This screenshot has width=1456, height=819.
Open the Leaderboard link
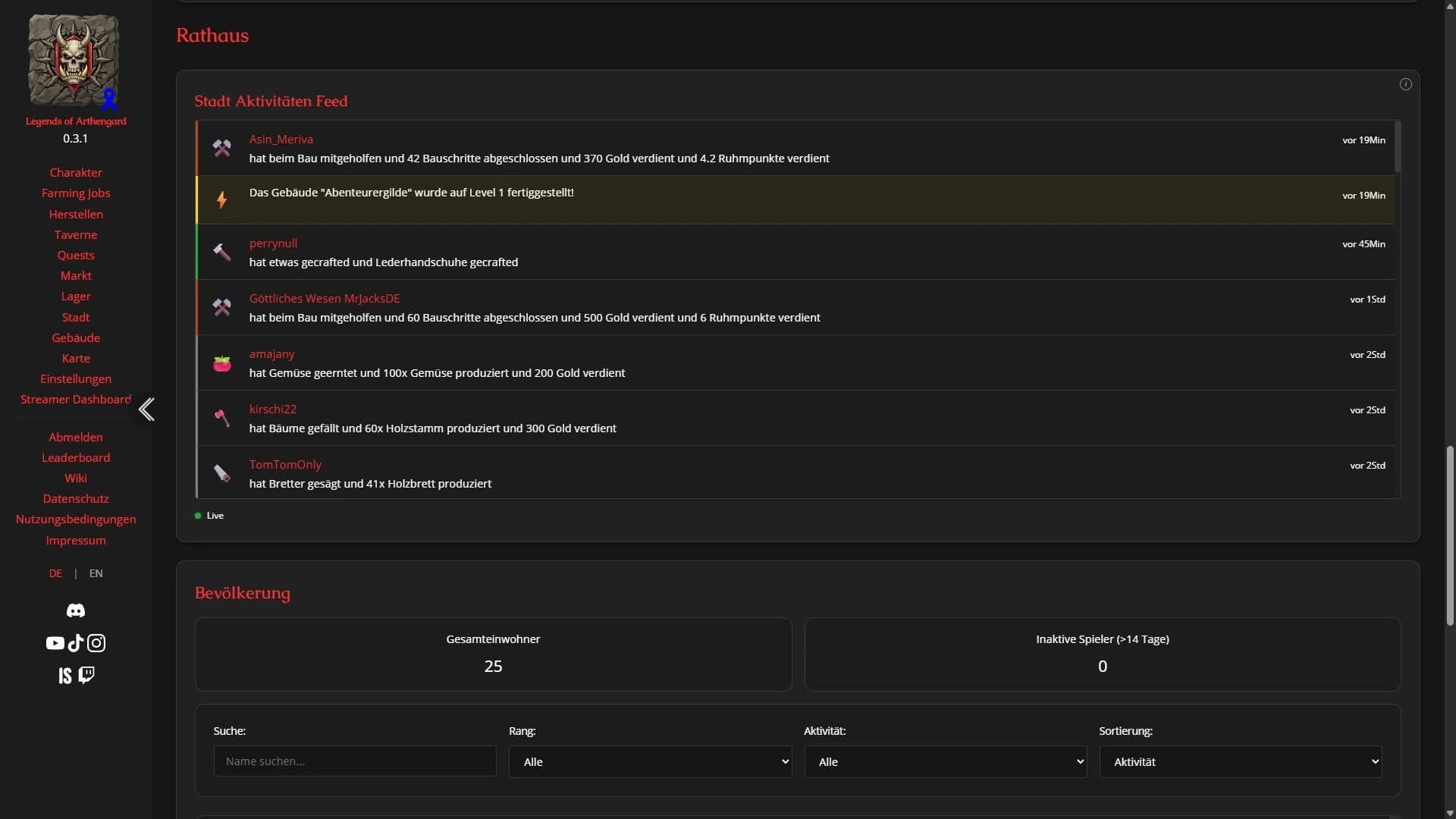76,458
